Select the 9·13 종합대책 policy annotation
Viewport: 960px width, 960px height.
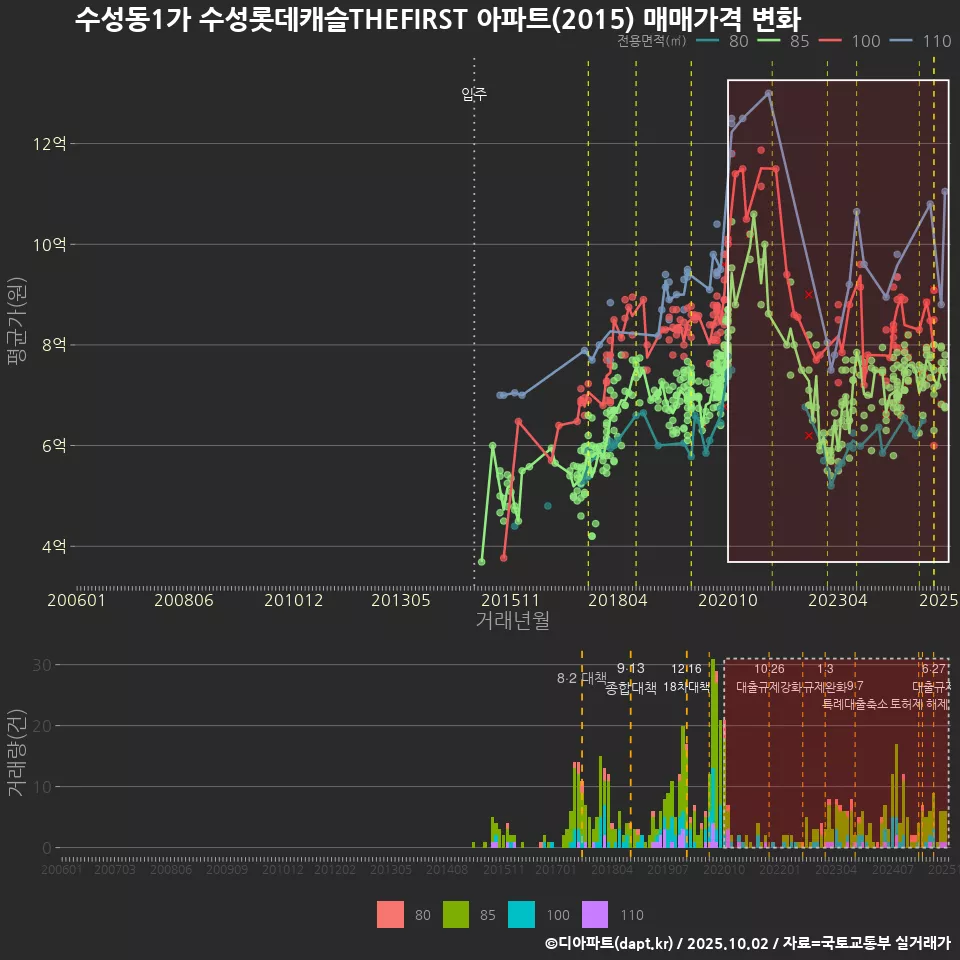[x=631, y=679]
